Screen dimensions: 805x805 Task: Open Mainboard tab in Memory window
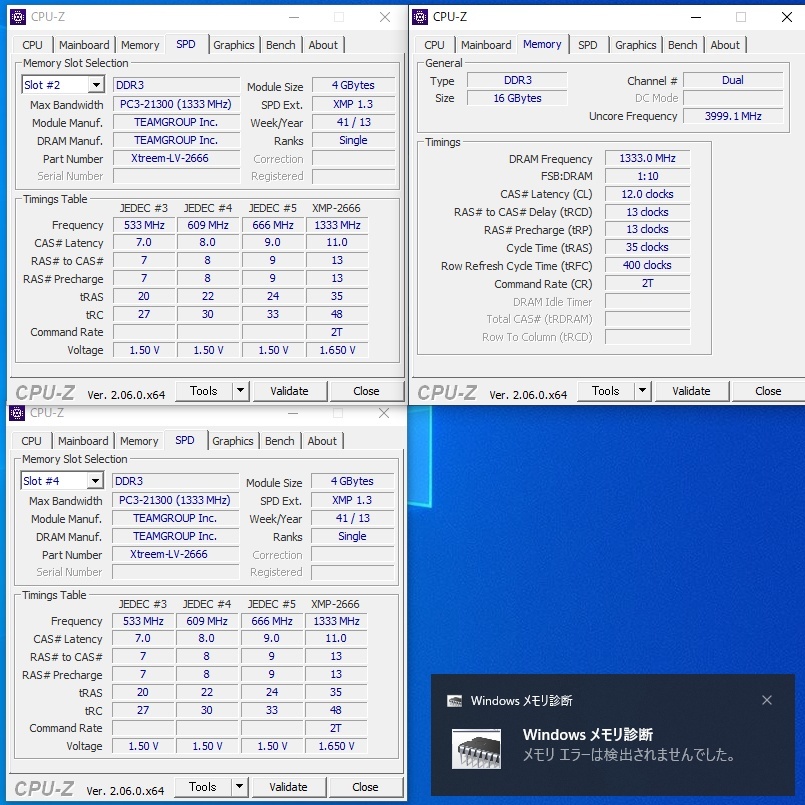[486, 45]
